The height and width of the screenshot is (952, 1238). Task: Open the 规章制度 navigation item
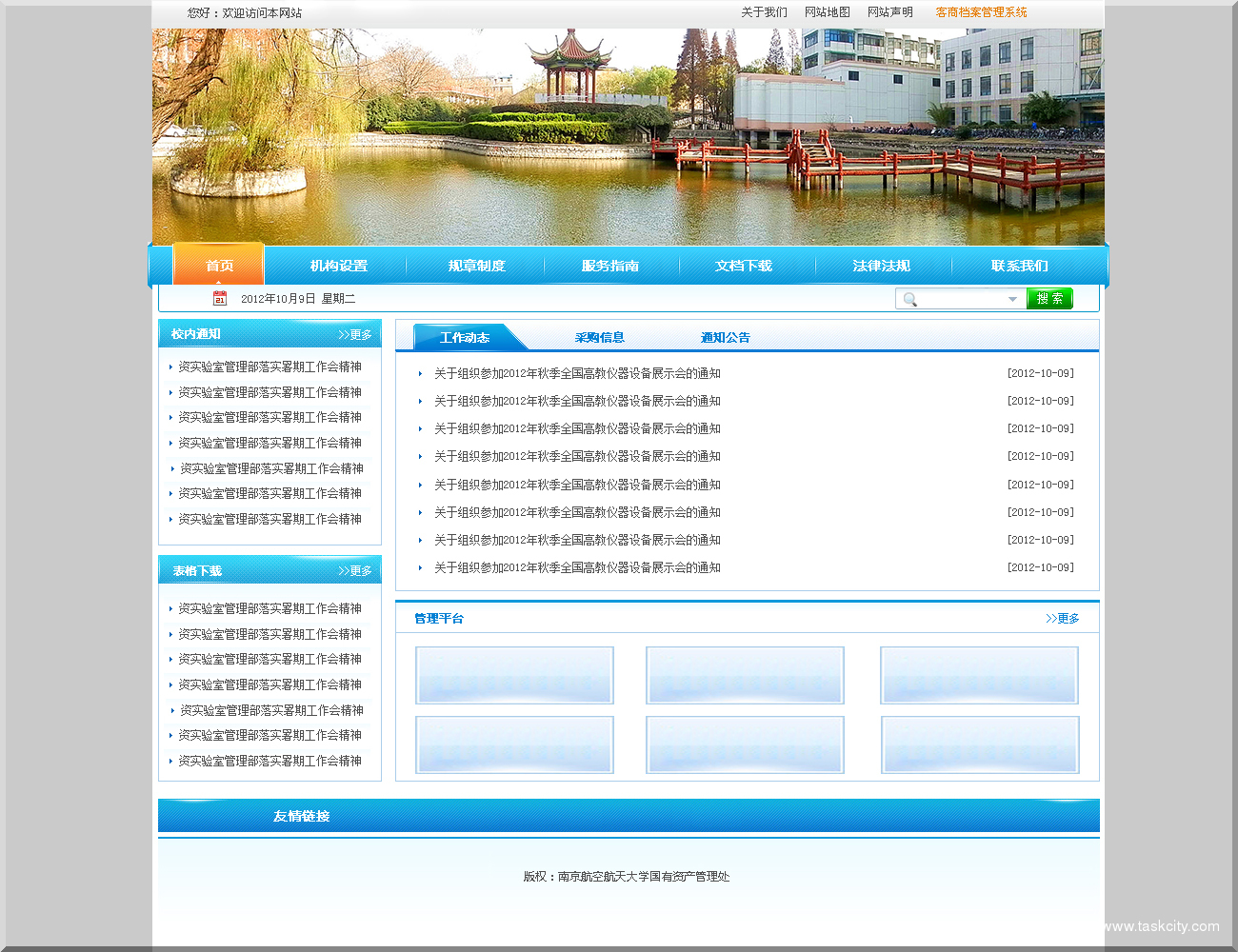[x=476, y=266]
